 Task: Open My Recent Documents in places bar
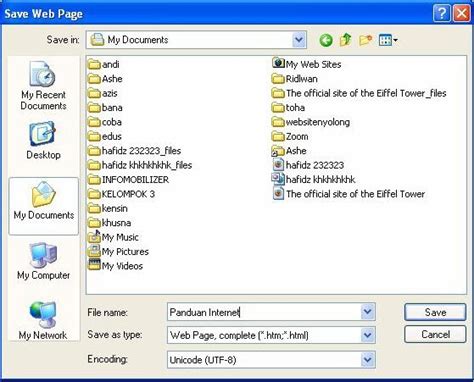pyautogui.click(x=43, y=86)
